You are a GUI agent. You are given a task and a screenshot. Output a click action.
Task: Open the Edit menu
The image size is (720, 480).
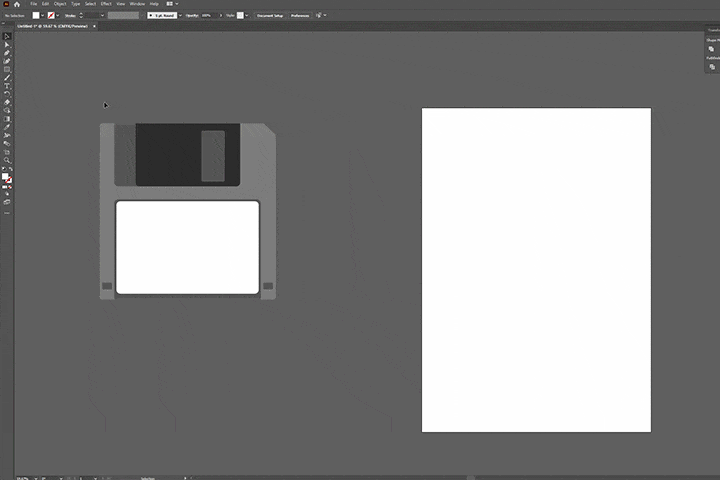[x=45, y=4]
